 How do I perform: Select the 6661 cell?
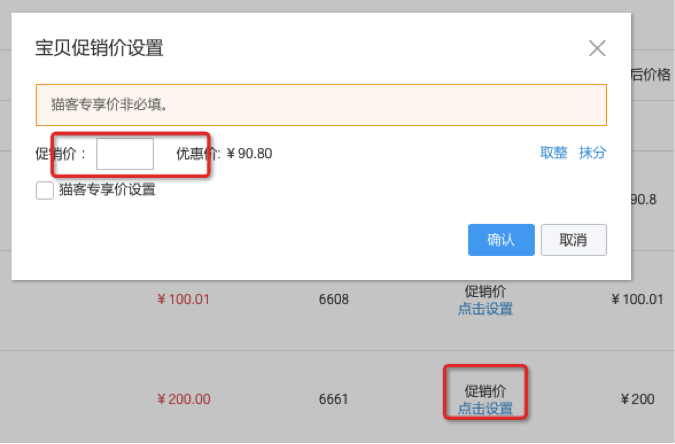click(333, 399)
